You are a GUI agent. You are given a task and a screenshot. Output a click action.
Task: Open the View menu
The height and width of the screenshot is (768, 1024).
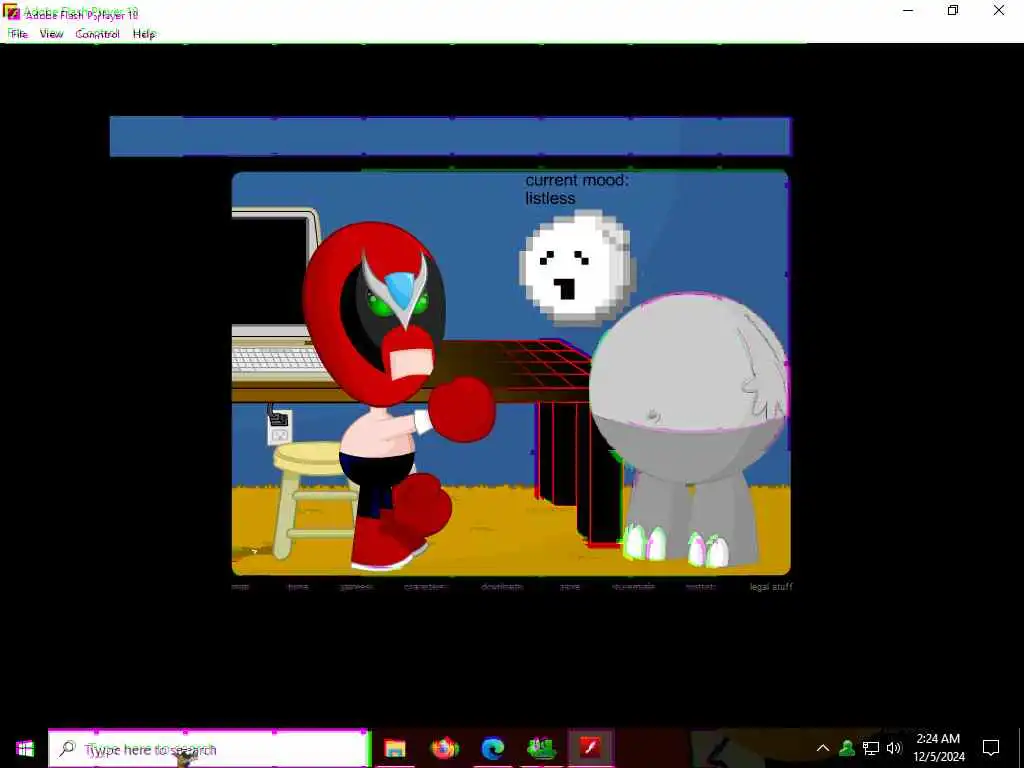51,34
